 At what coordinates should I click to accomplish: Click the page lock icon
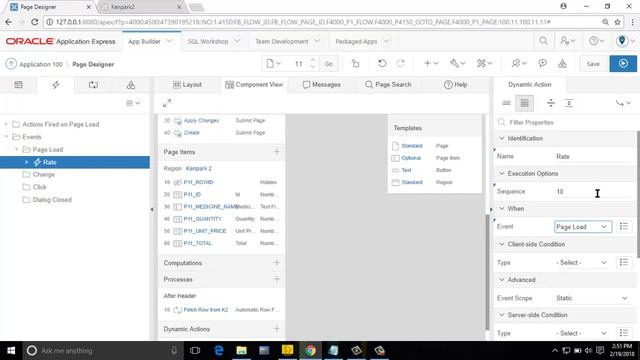pyautogui.click(x=356, y=64)
